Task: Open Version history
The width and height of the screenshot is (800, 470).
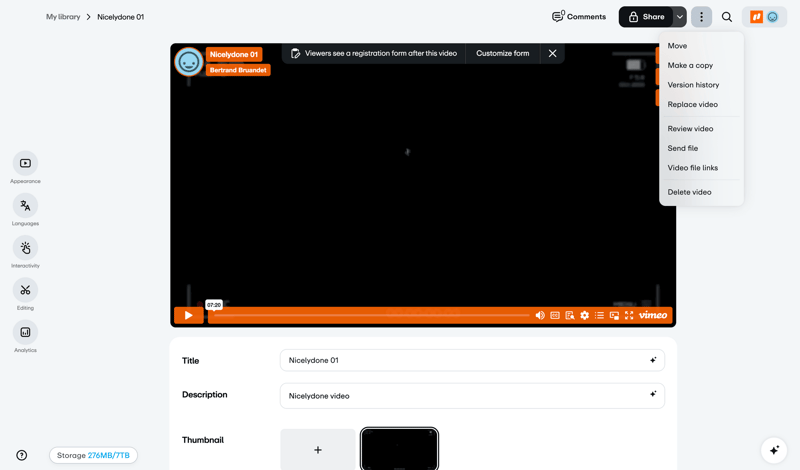Action: [x=701, y=85]
